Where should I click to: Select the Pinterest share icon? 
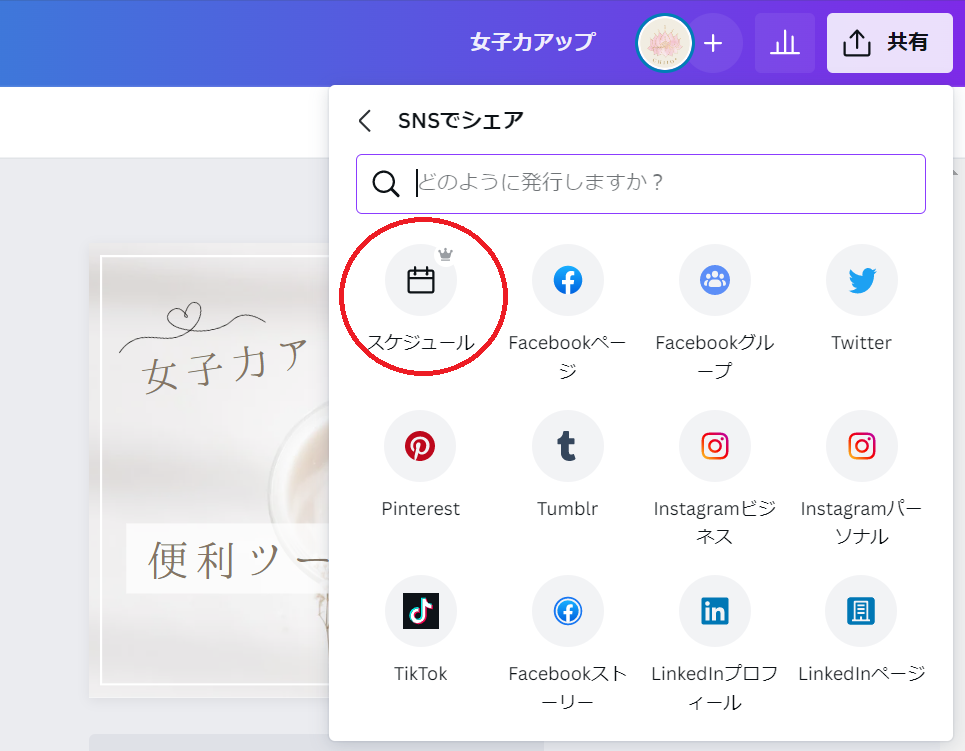(421, 446)
